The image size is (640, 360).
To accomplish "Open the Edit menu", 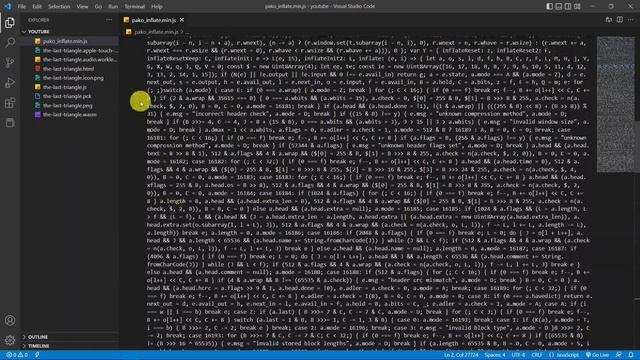I will (x=37, y=7).
